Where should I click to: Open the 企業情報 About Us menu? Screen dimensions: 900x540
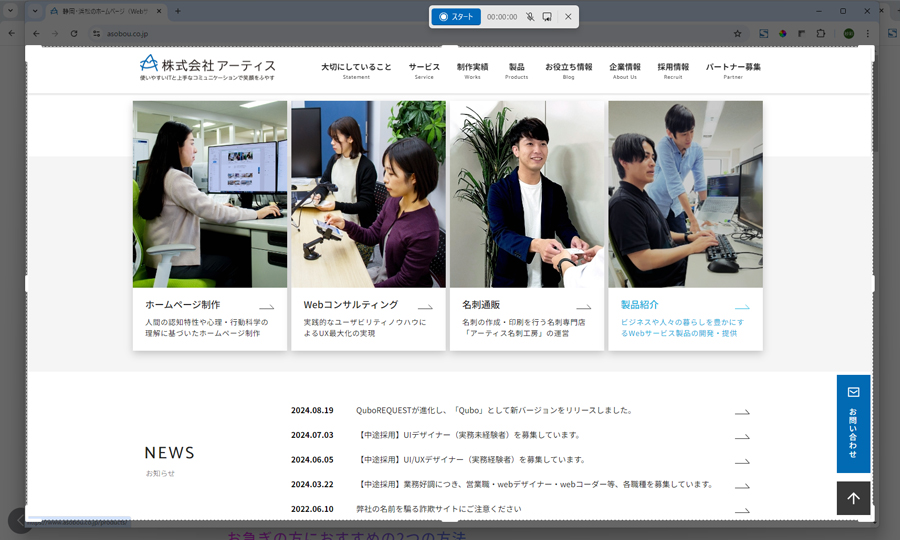coord(624,71)
